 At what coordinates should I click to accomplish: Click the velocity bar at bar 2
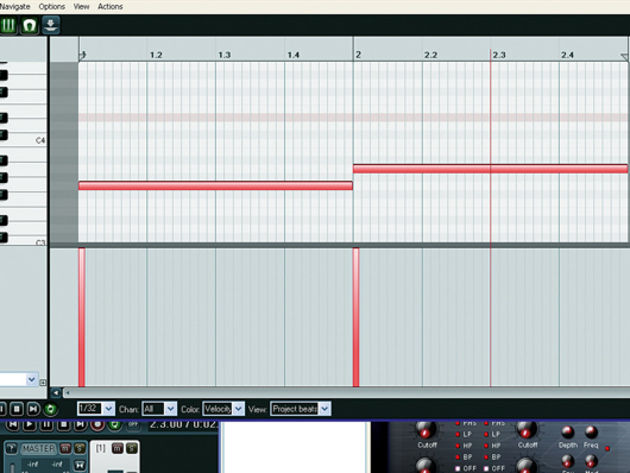point(356,317)
